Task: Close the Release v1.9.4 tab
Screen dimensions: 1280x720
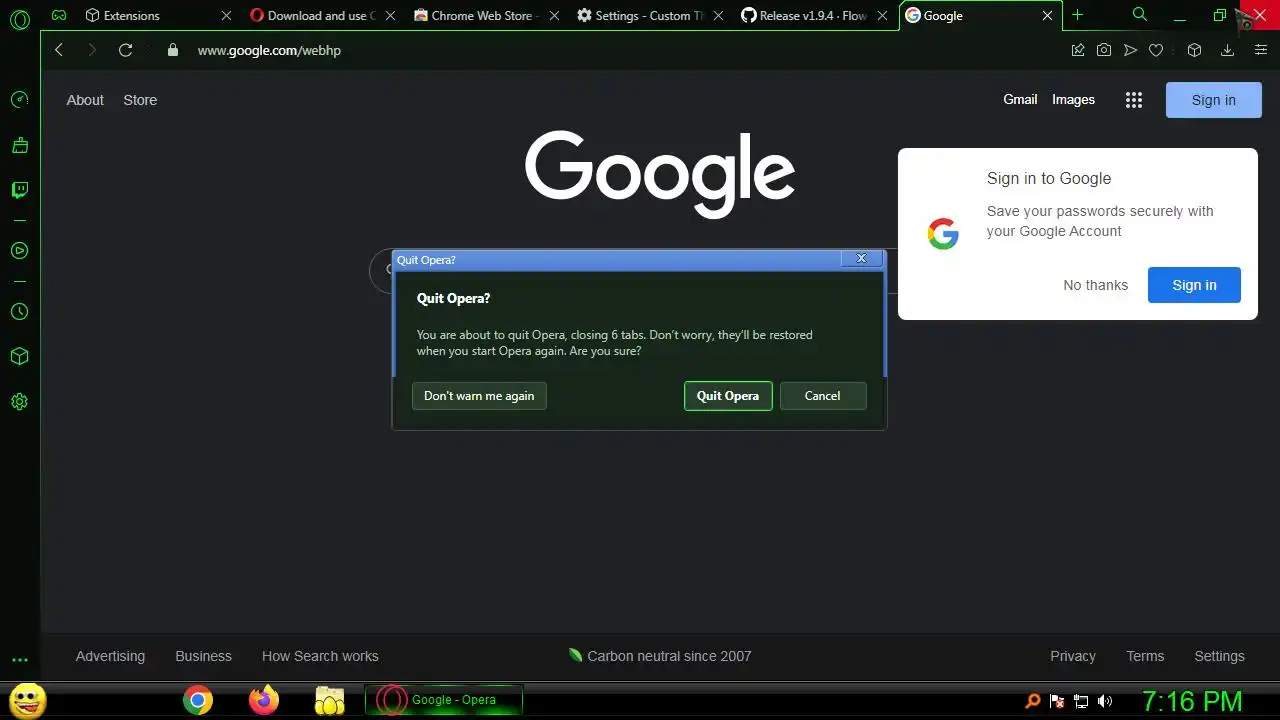Action: pyautogui.click(x=882, y=16)
